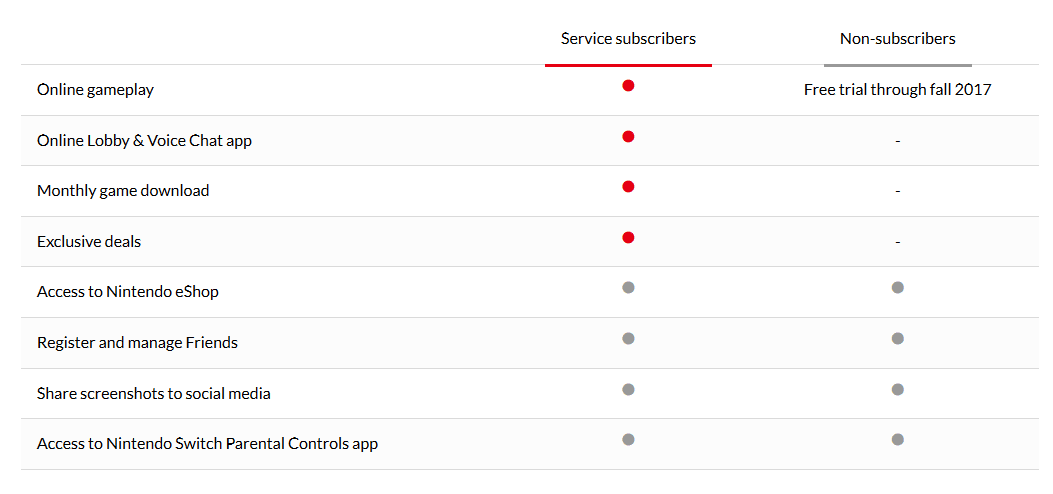Select red dot in Monthly game download row
Image resolution: width=1053 pixels, height=494 pixels.
[628, 187]
